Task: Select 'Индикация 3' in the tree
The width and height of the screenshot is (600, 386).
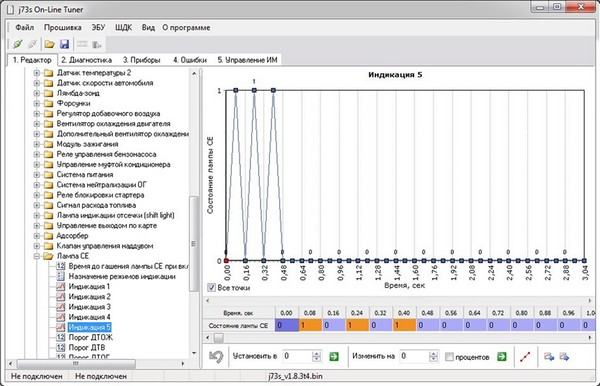Action: tap(90, 307)
